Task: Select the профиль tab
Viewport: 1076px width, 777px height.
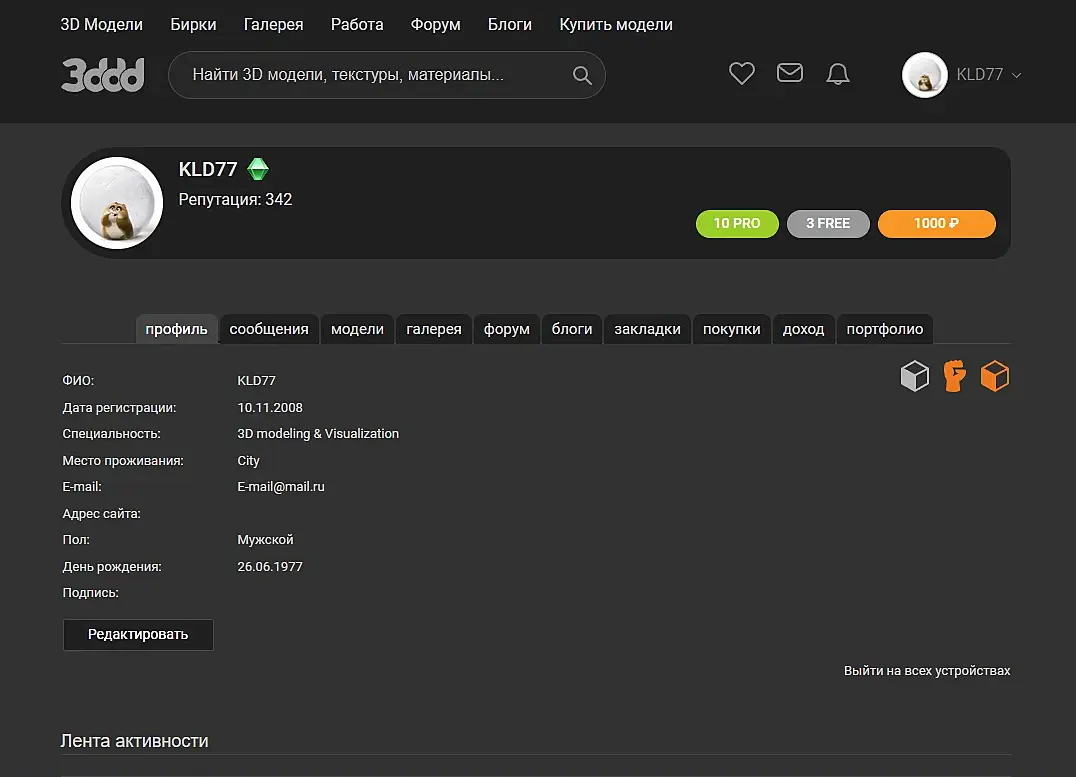Action: (176, 329)
